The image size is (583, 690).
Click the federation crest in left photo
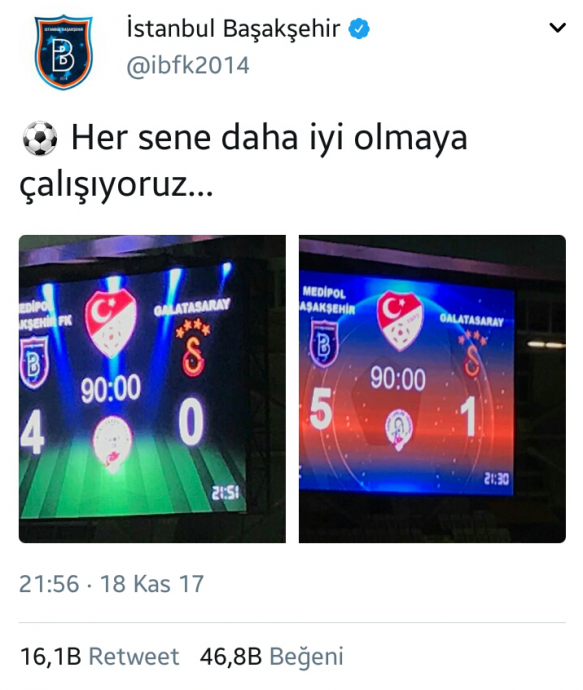pyautogui.click(x=110, y=323)
